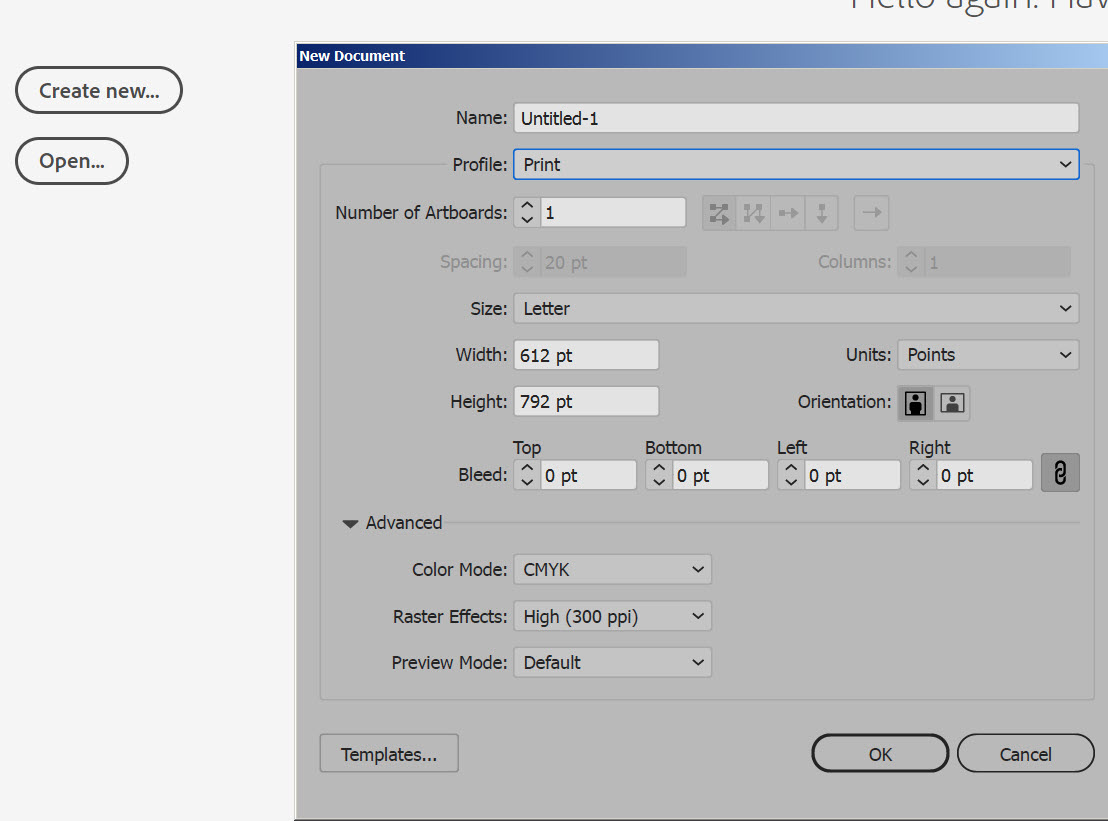
Task: Click the New Document title bar
Action: 702,56
